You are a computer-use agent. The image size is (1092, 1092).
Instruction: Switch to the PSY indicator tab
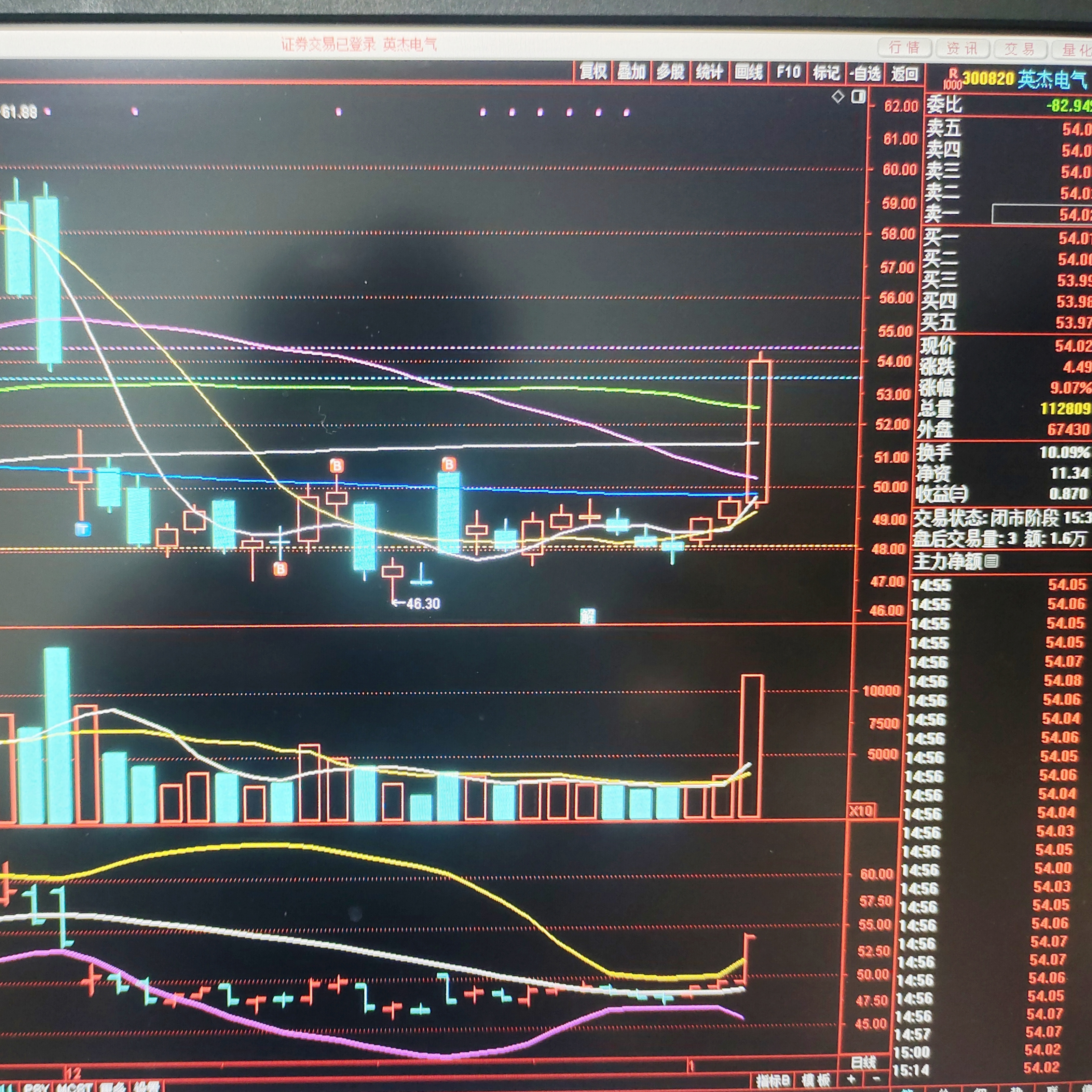[x=36, y=1087]
